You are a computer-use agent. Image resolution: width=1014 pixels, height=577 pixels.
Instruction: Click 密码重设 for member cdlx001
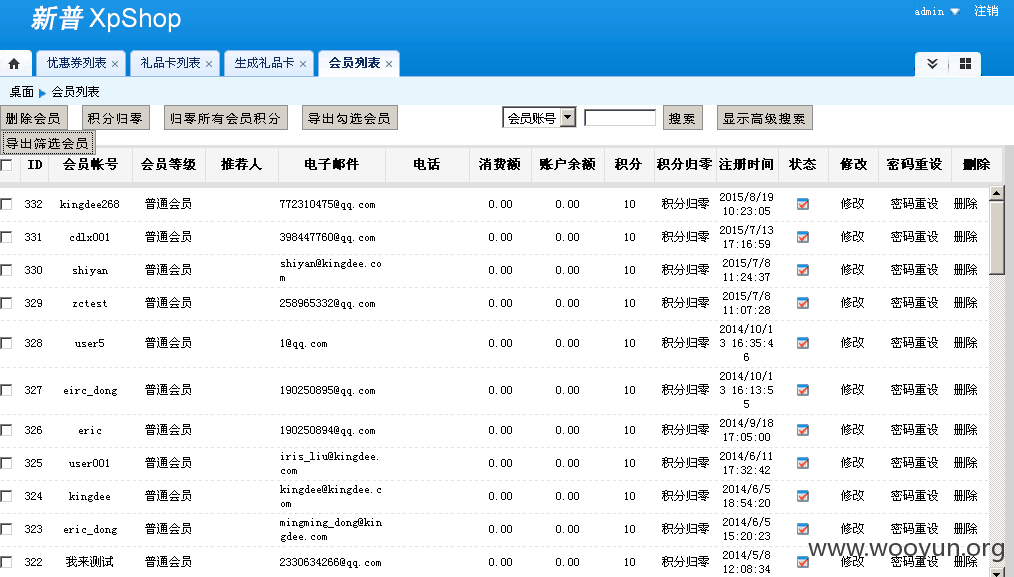(914, 237)
